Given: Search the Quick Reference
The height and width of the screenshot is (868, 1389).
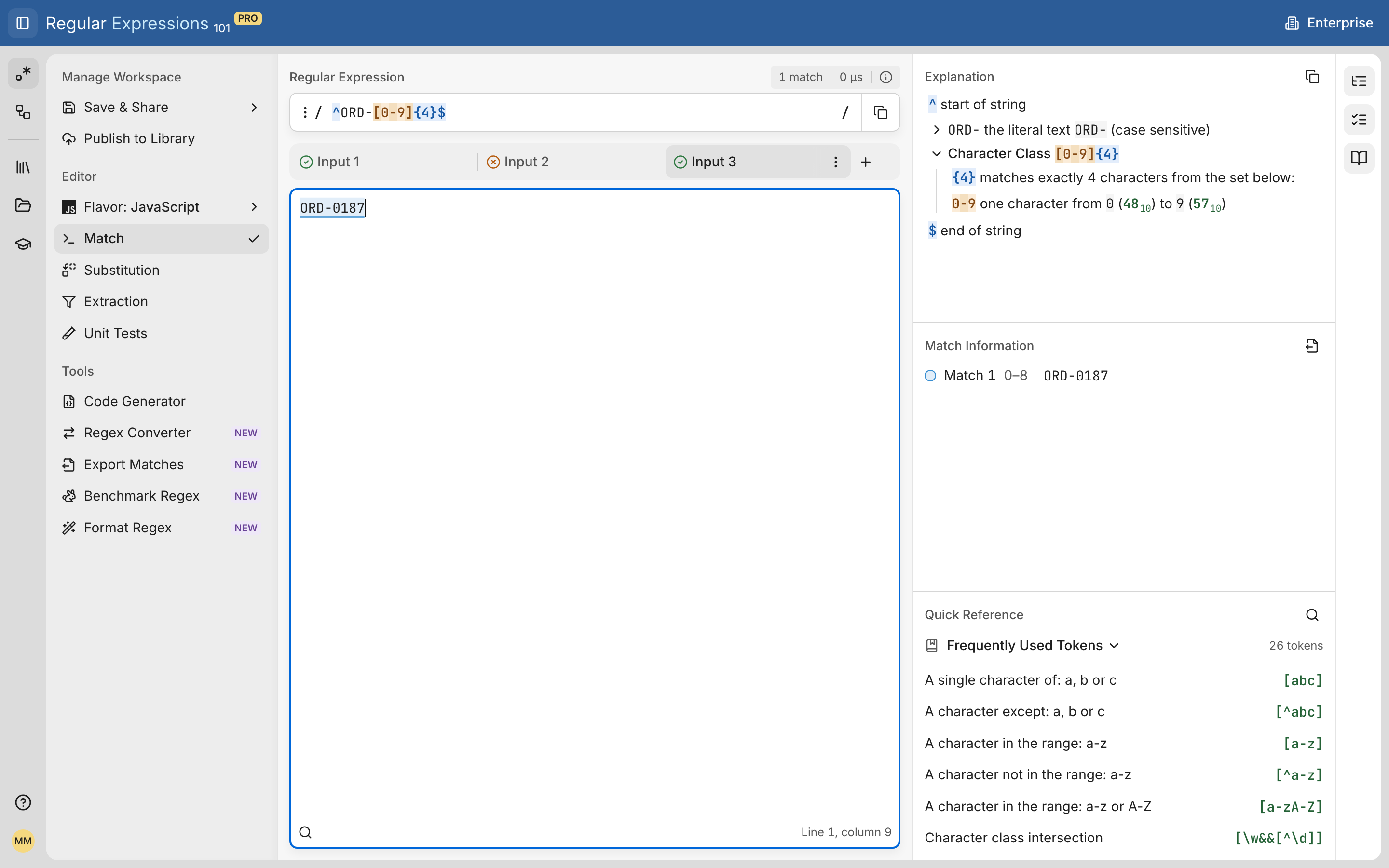Looking at the screenshot, I should 1312,615.
